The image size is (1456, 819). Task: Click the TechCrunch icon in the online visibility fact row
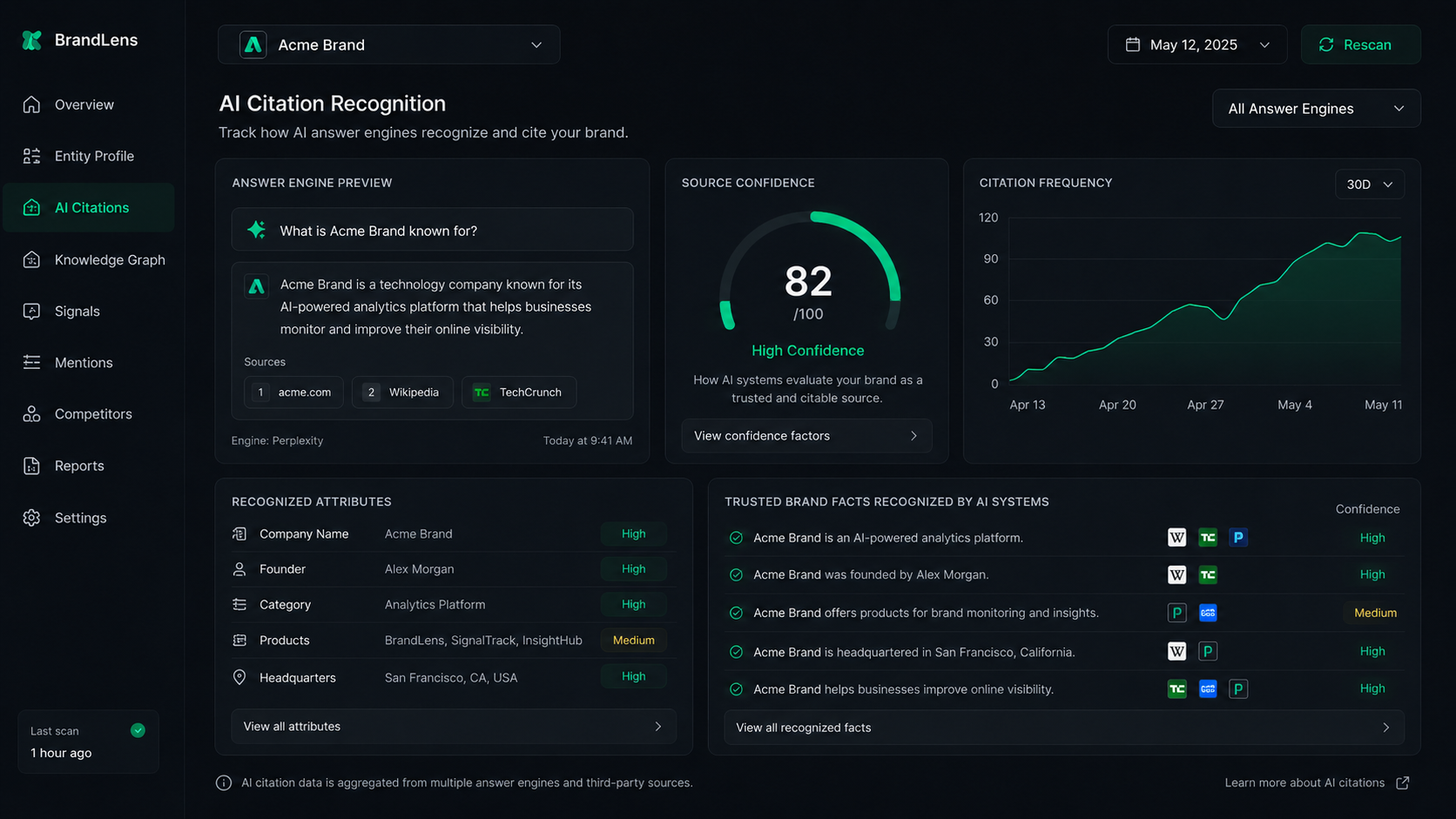point(1176,688)
